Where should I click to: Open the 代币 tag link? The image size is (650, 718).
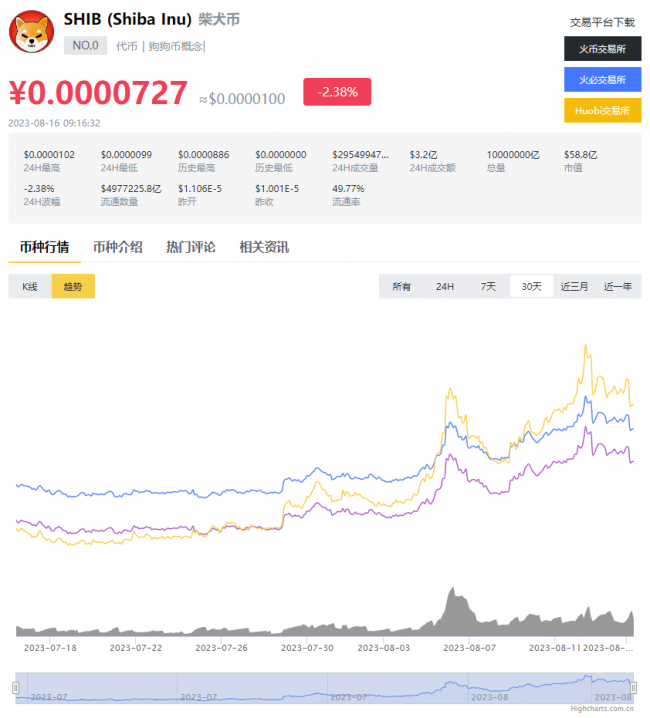126,46
